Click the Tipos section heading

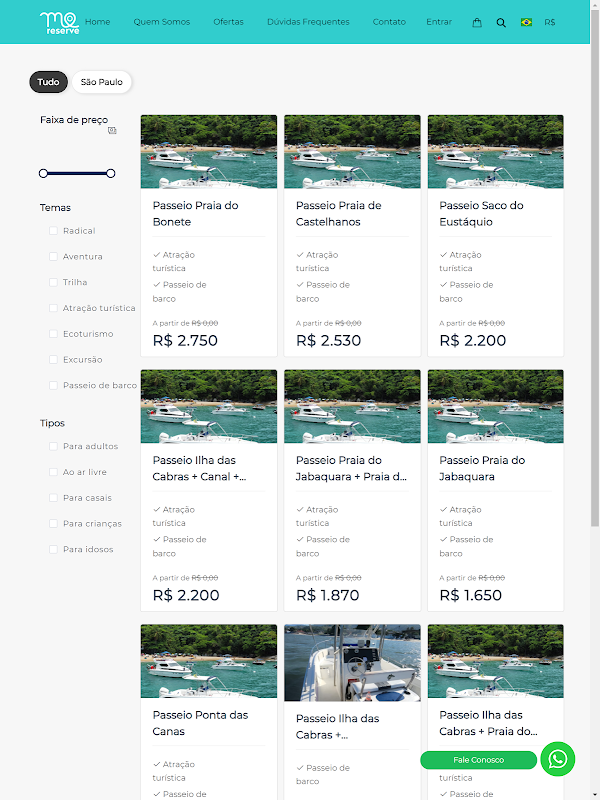point(52,423)
